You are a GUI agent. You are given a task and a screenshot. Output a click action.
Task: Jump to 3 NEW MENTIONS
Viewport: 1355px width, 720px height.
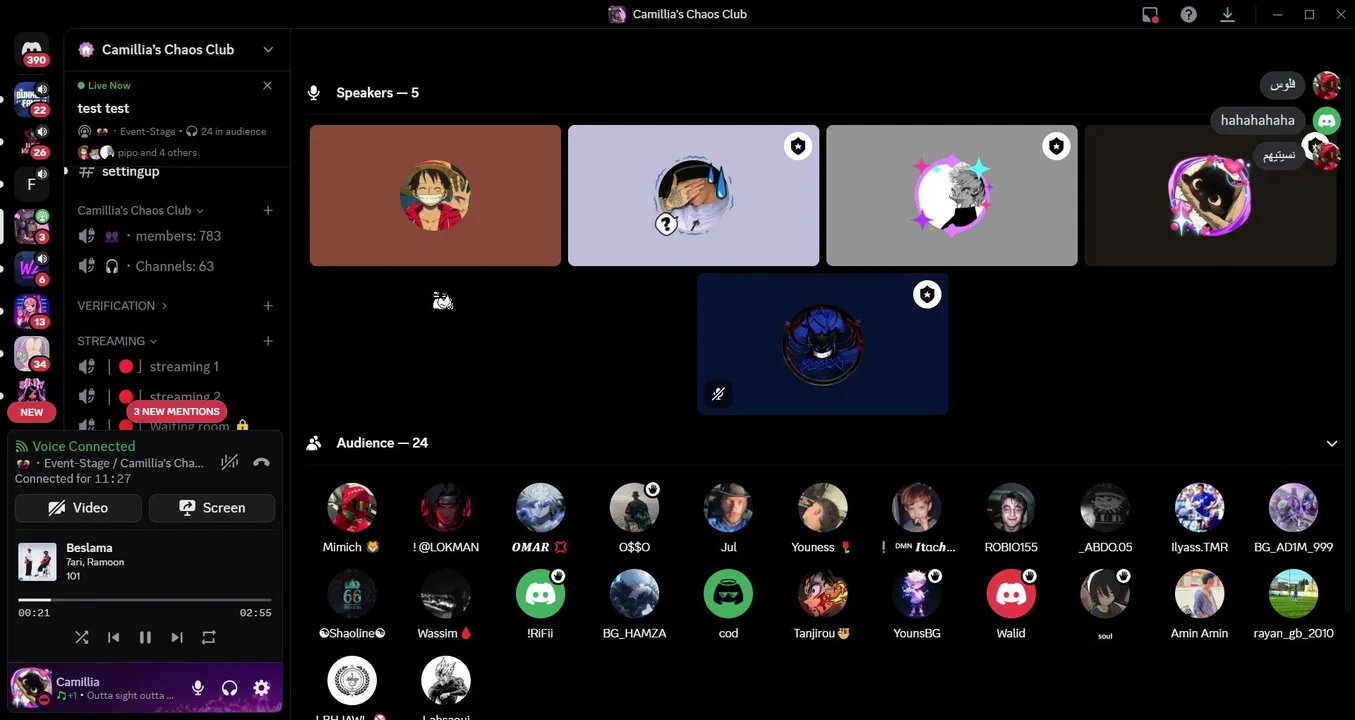(x=177, y=411)
